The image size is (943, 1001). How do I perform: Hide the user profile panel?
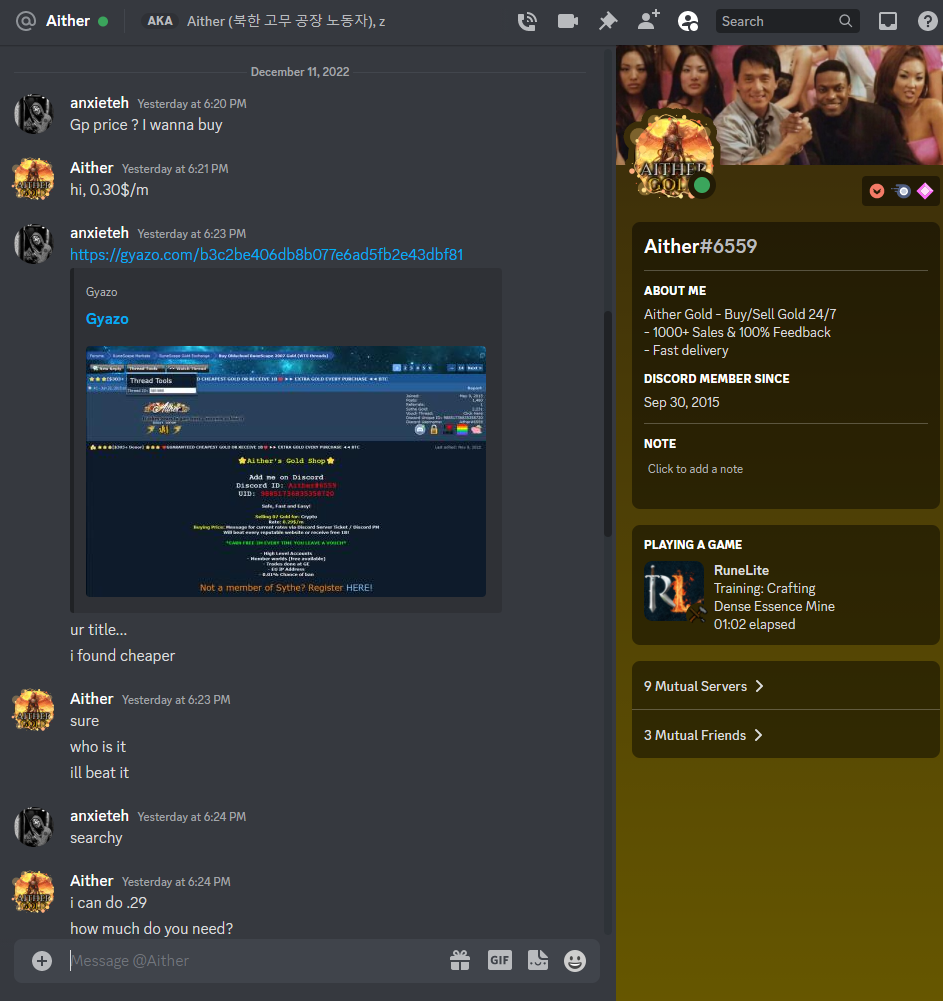pyautogui.click(x=688, y=22)
